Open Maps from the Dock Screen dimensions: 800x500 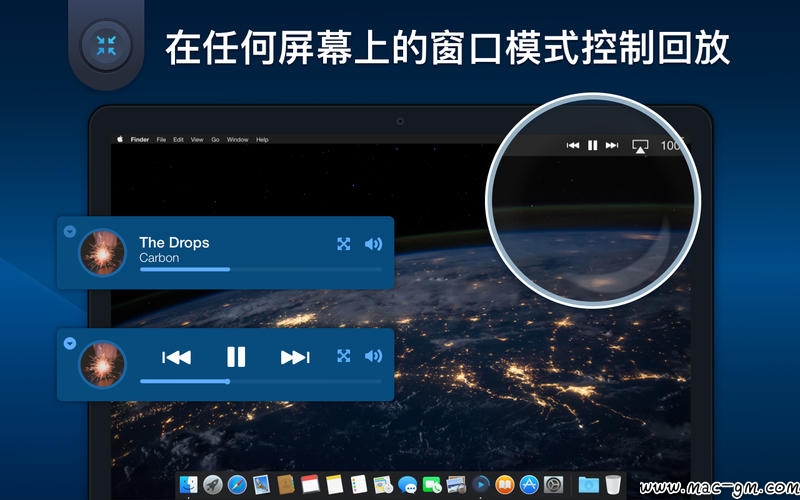tap(383, 484)
